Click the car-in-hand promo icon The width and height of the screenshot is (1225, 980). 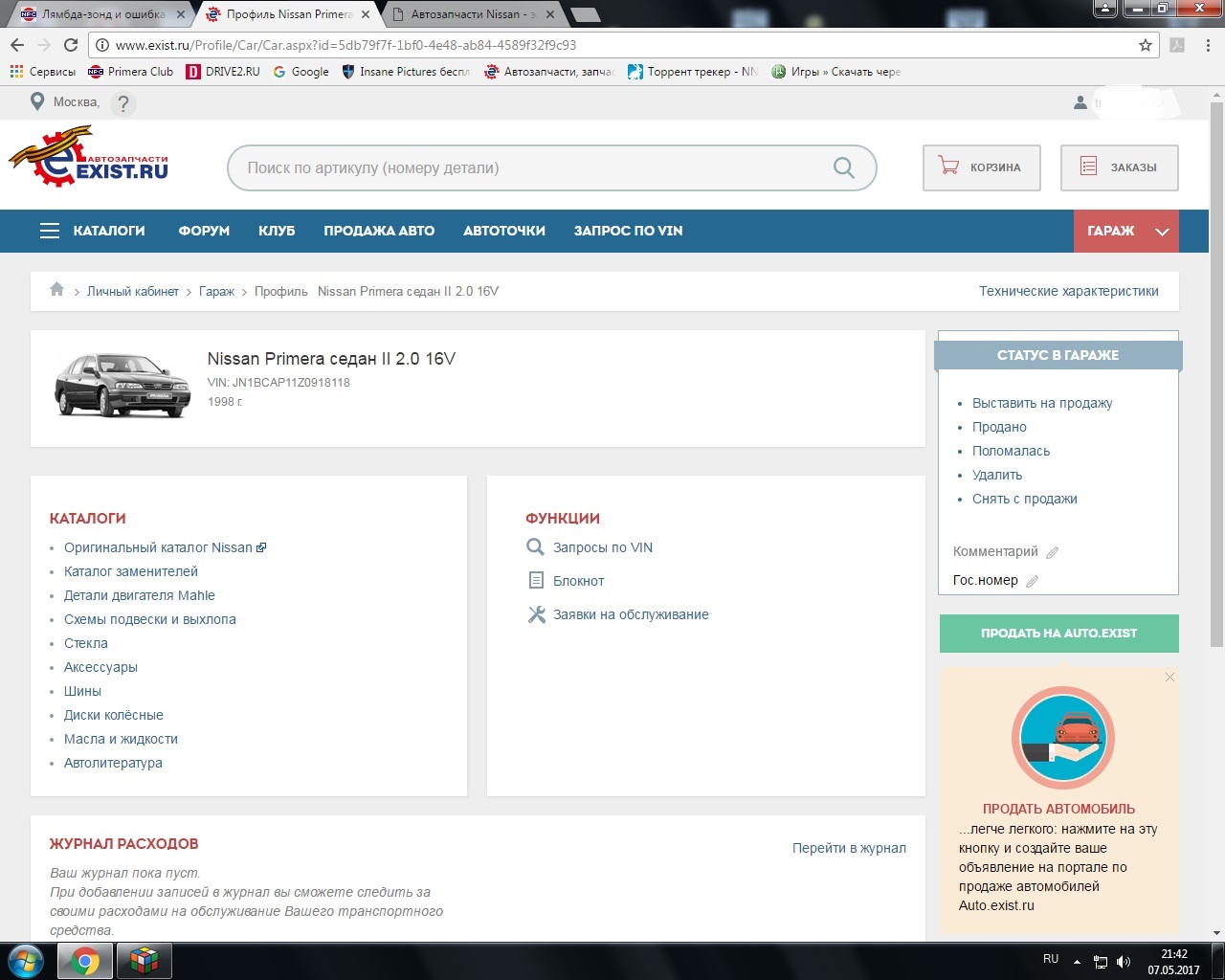[1062, 737]
